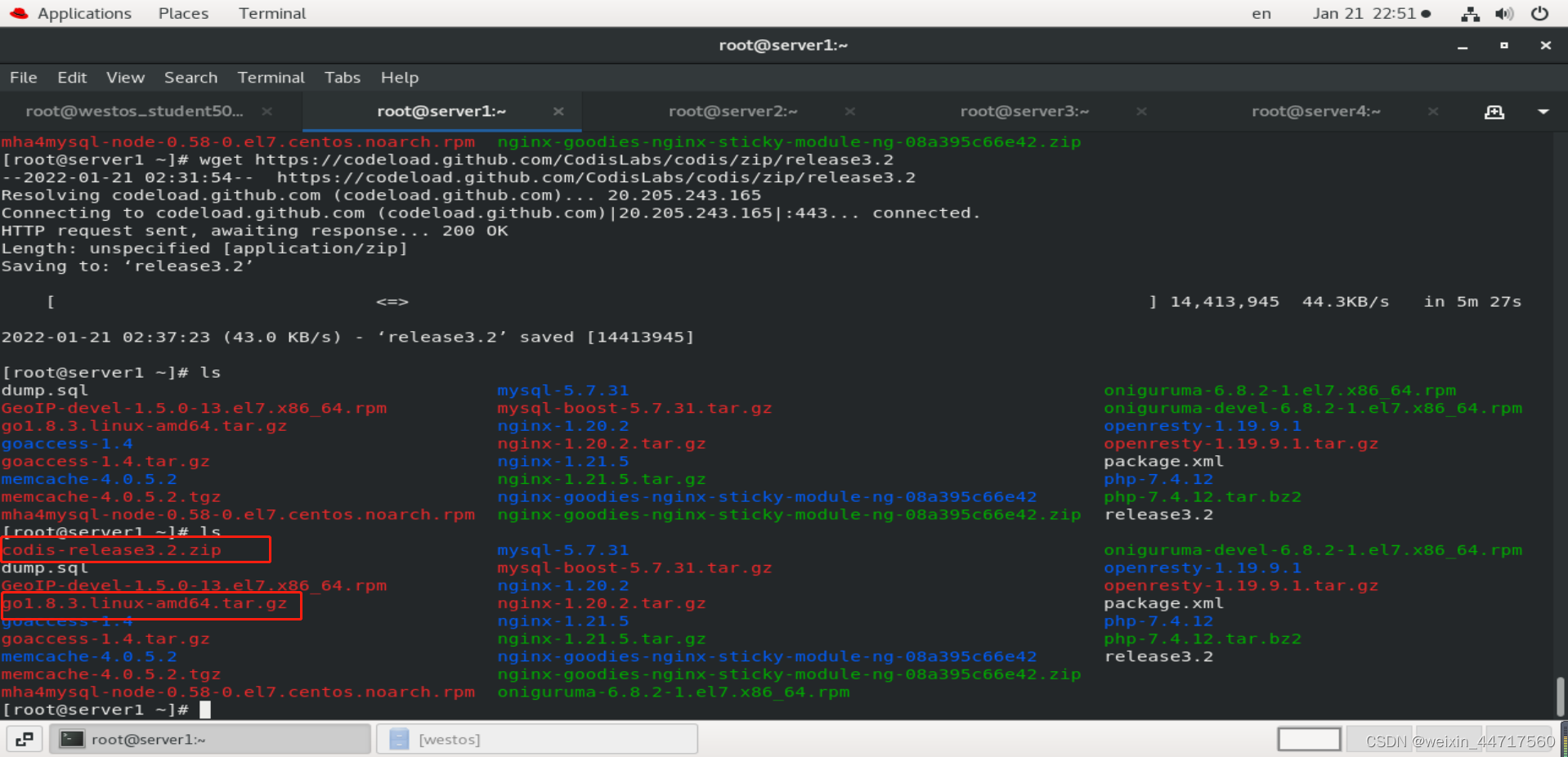Open the Help menu
Image resolution: width=1568 pixels, height=757 pixels.
(400, 78)
